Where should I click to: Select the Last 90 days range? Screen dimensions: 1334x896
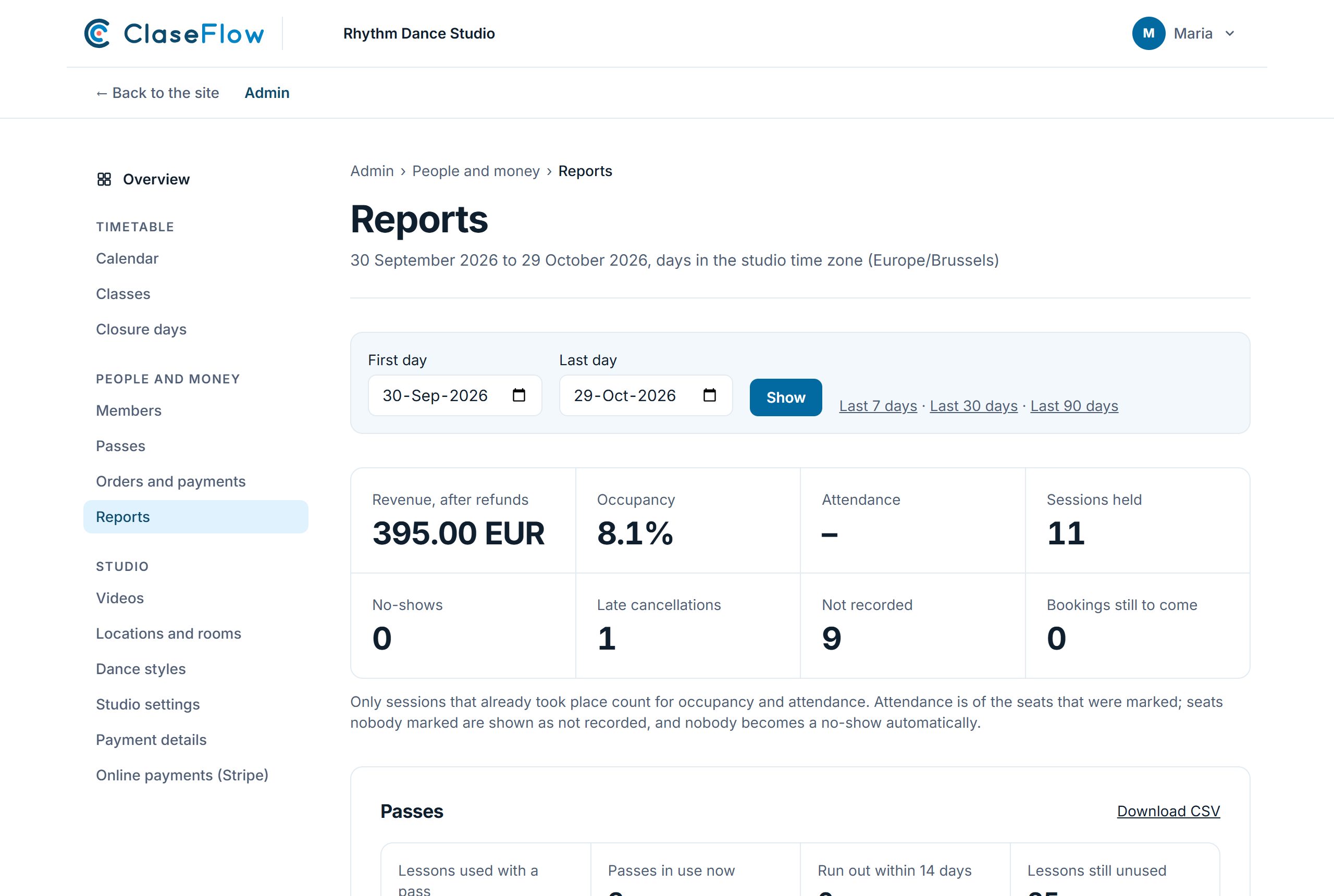[x=1074, y=406]
